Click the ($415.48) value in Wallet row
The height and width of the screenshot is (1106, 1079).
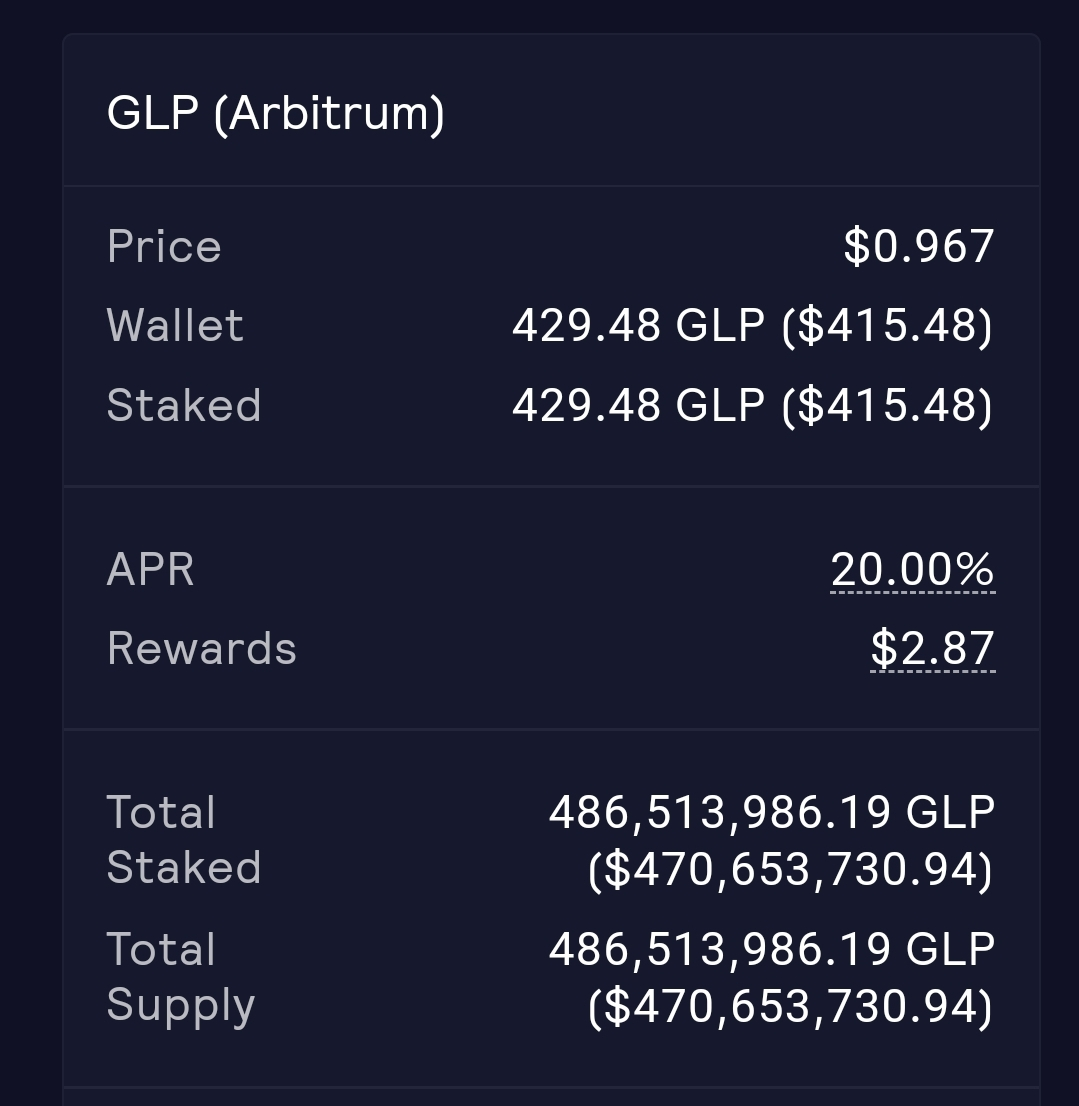[x=888, y=325]
